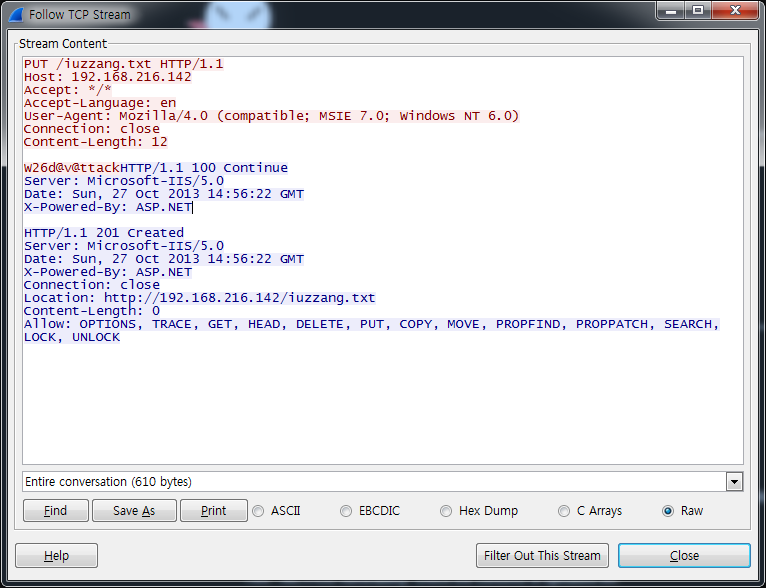Click the Location http://192.168.216.142/iuzzang.txt line
The image size is (766, 588).
point(200,298)
